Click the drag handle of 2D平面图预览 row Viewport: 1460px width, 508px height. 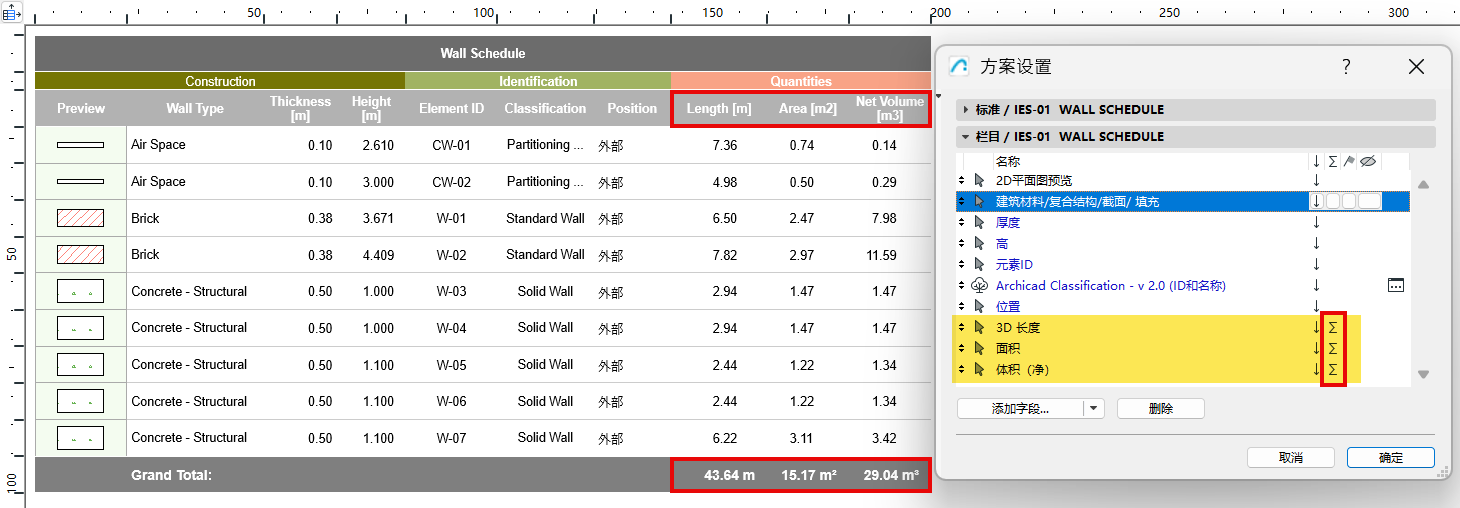962,181
